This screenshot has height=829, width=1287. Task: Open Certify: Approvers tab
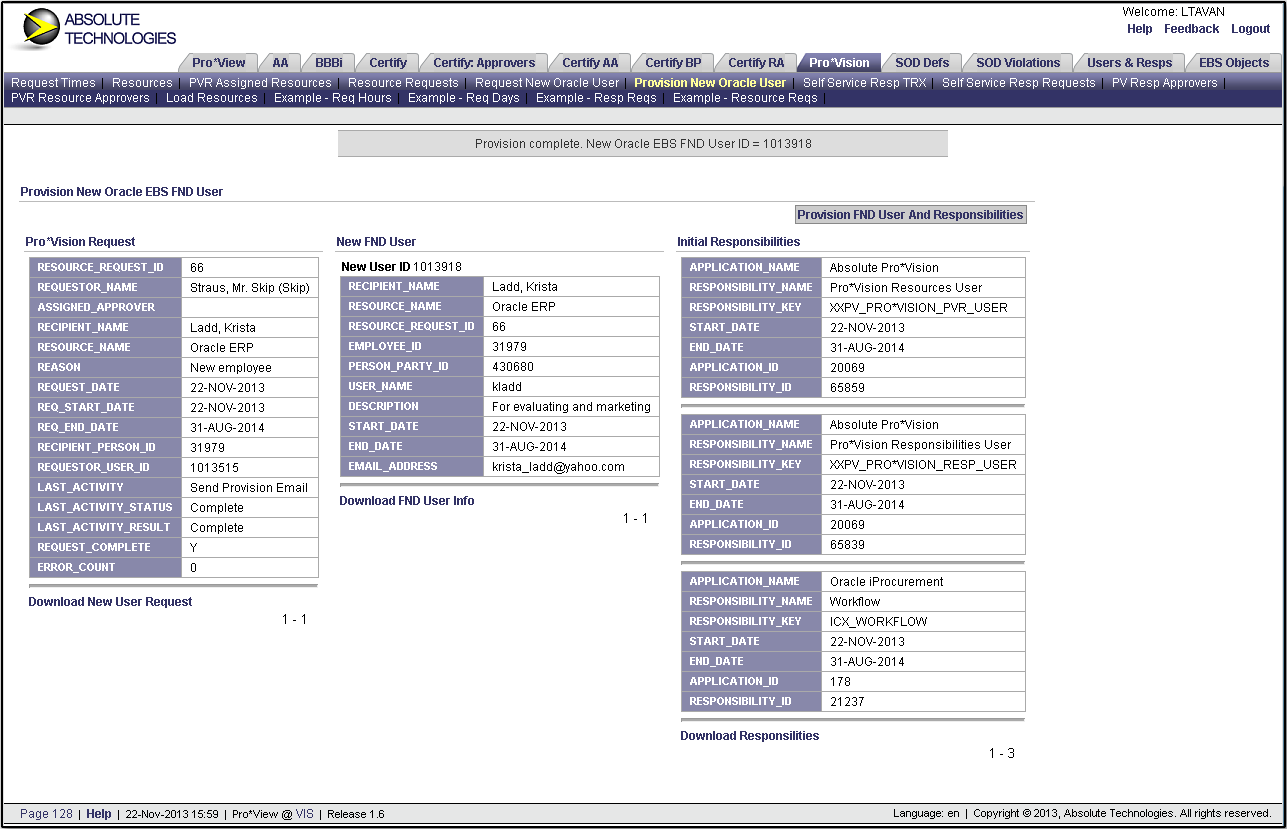[484, 62]
